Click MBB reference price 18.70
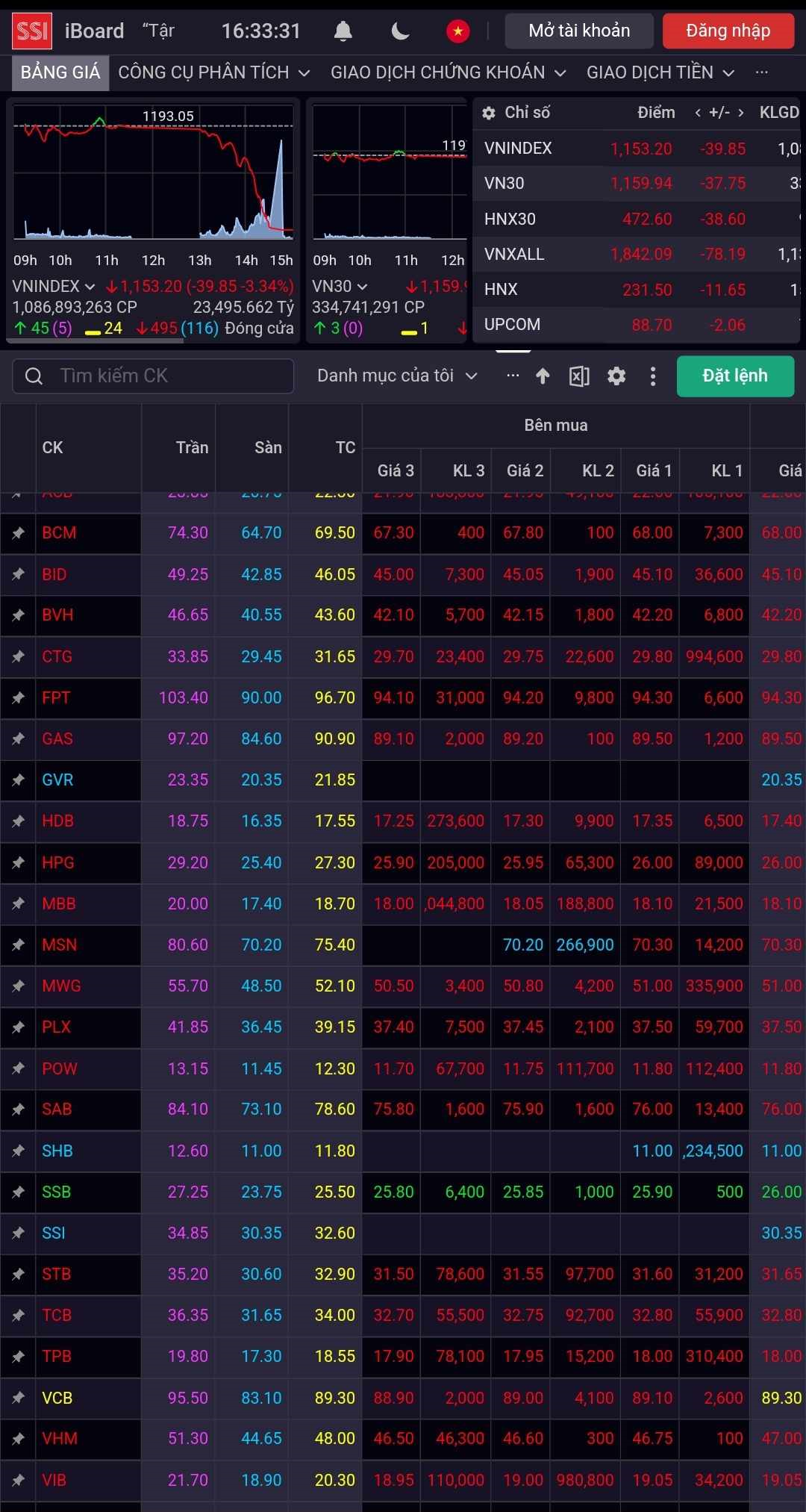This screenshot has width=806, height=1512. click(334, 903)
